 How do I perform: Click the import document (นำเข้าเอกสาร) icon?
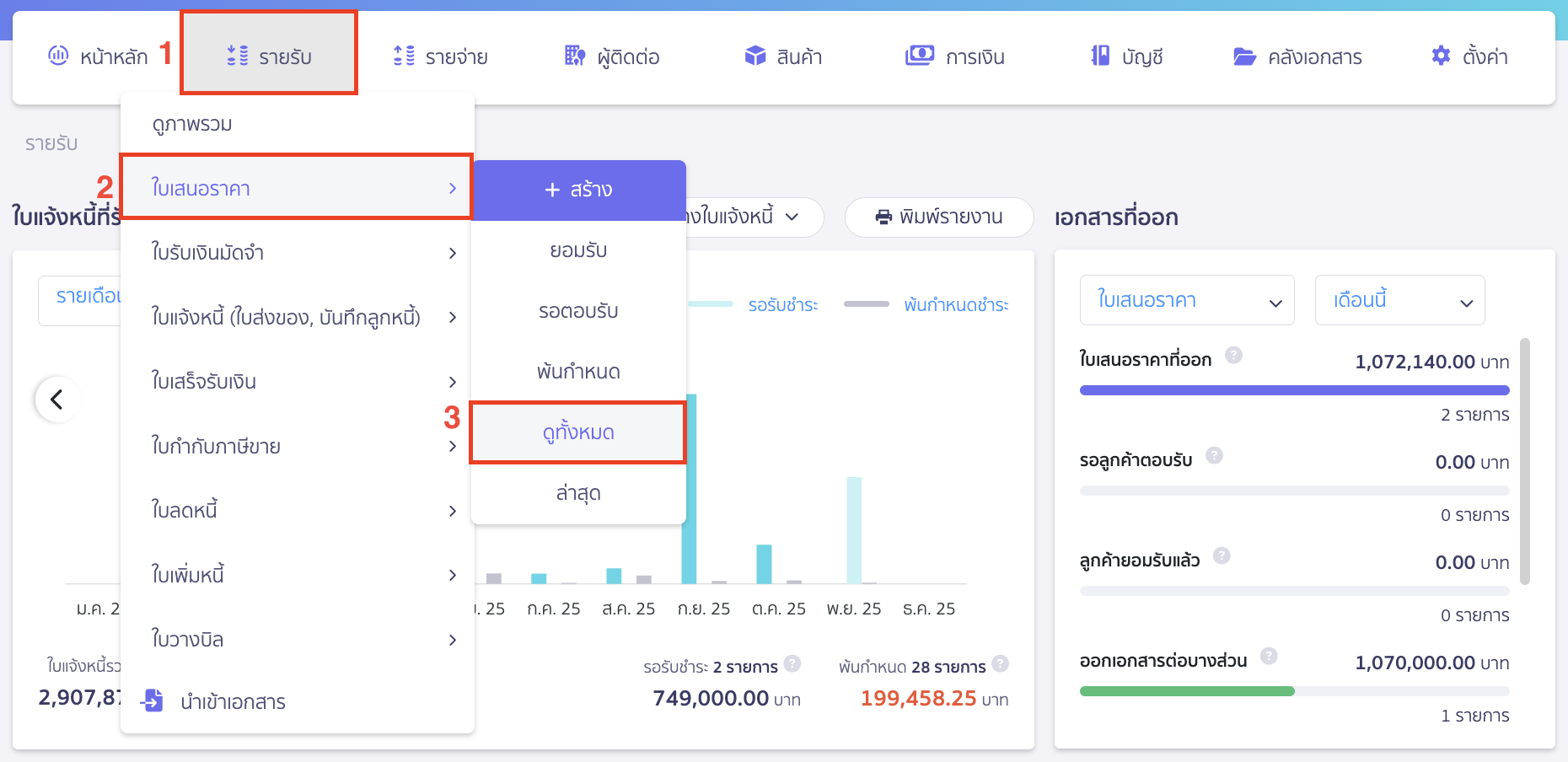153,700
